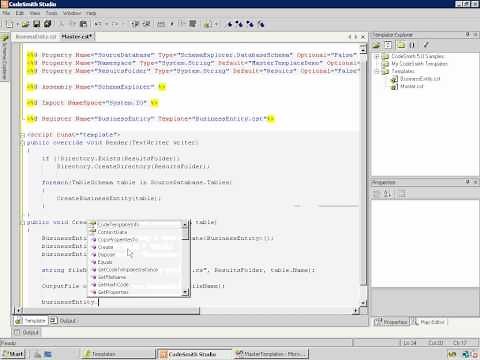Switch to the Template view tab
Screen dimensions: 480x360
(x=31, y=321)
